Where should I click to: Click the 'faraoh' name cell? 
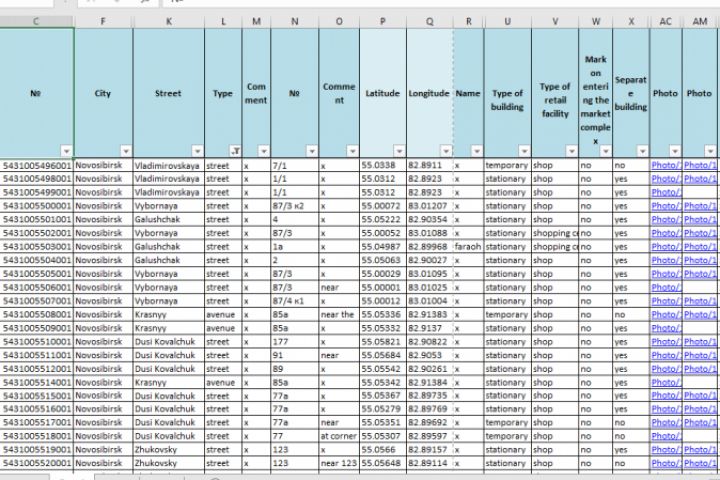click(x=468, y=247)
